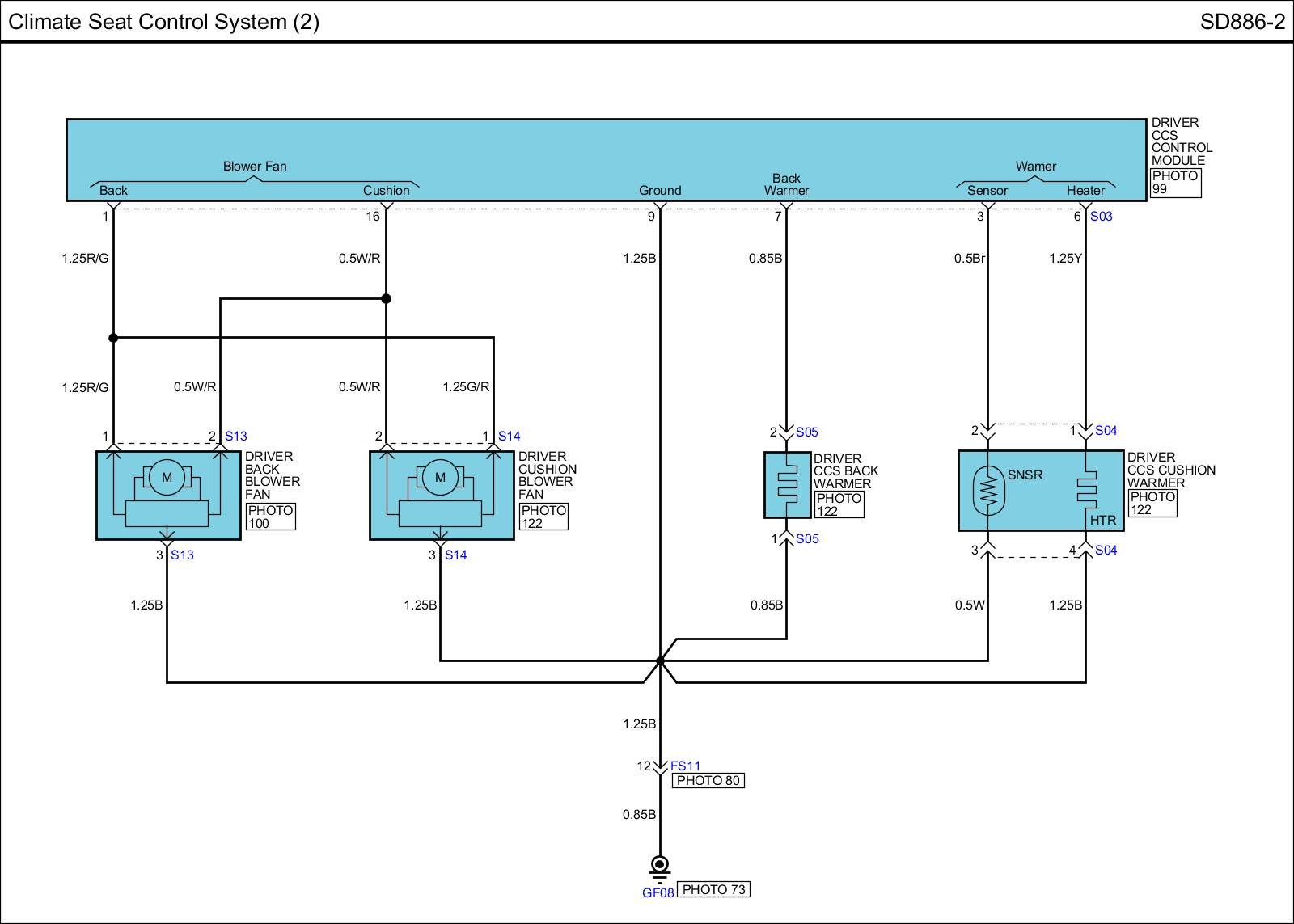1294x924 pixels.
Task: Click the motor symbol in Driver Cushion Blower Fan
Action: (440, 477)
